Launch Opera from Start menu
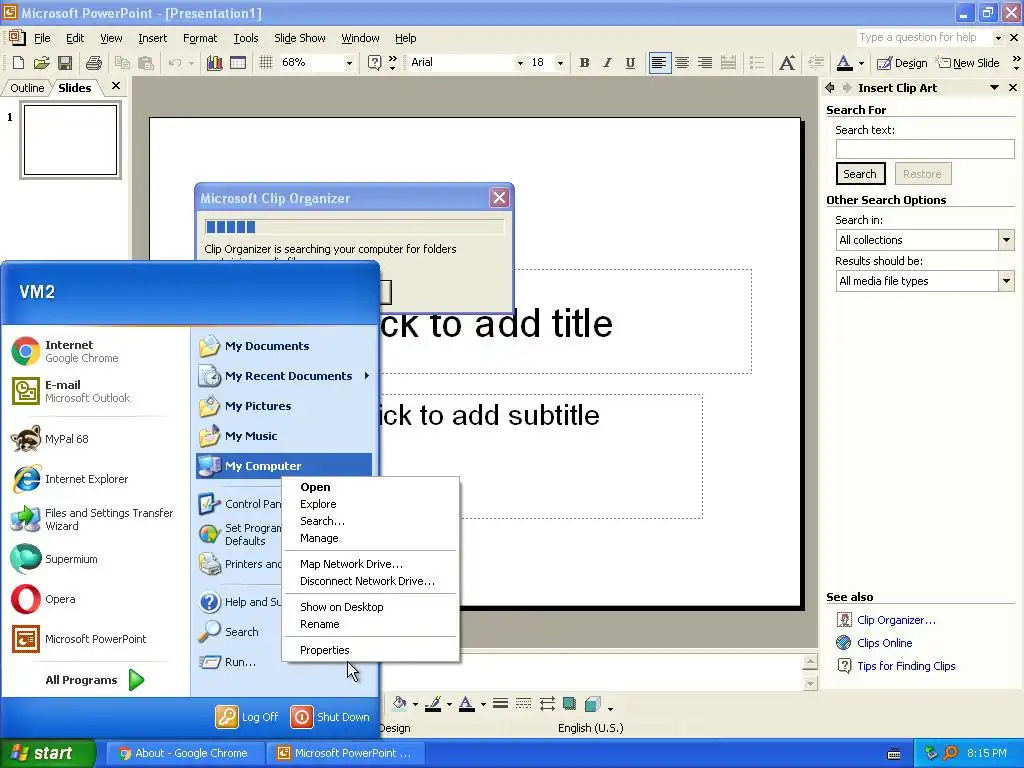This screenshot has width=1024, height=768. pos(97,599)
